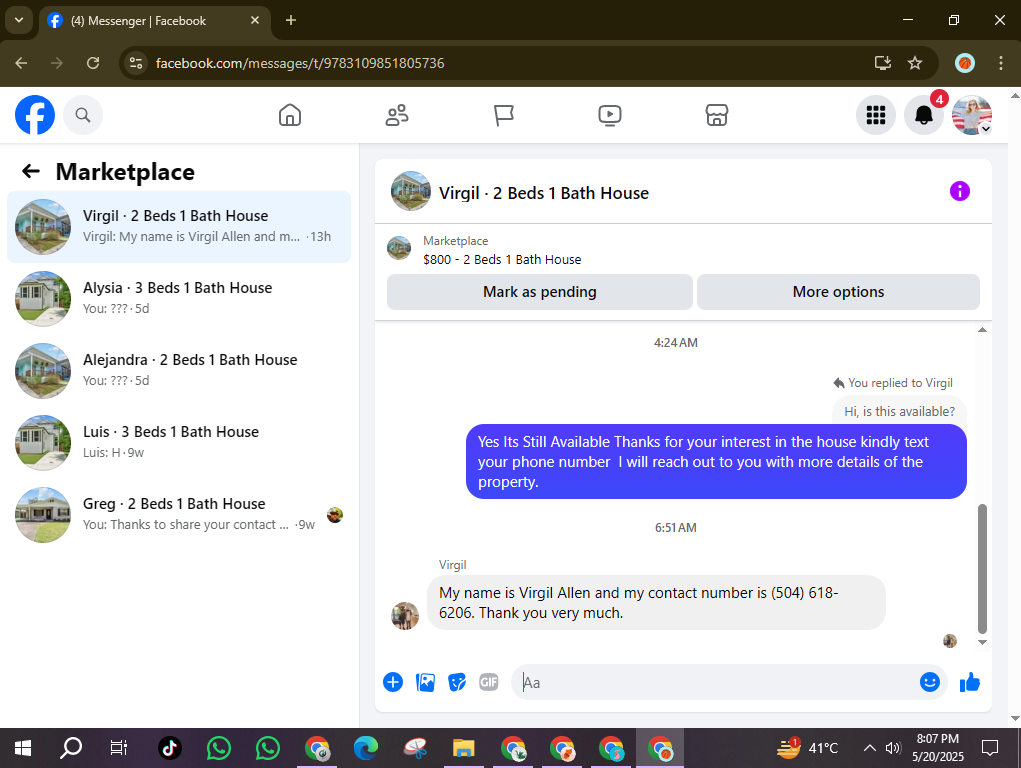Click the blue 'Yes Its Still Available' message
Screen dimensions: 1021x768
[x=716, y=462]
